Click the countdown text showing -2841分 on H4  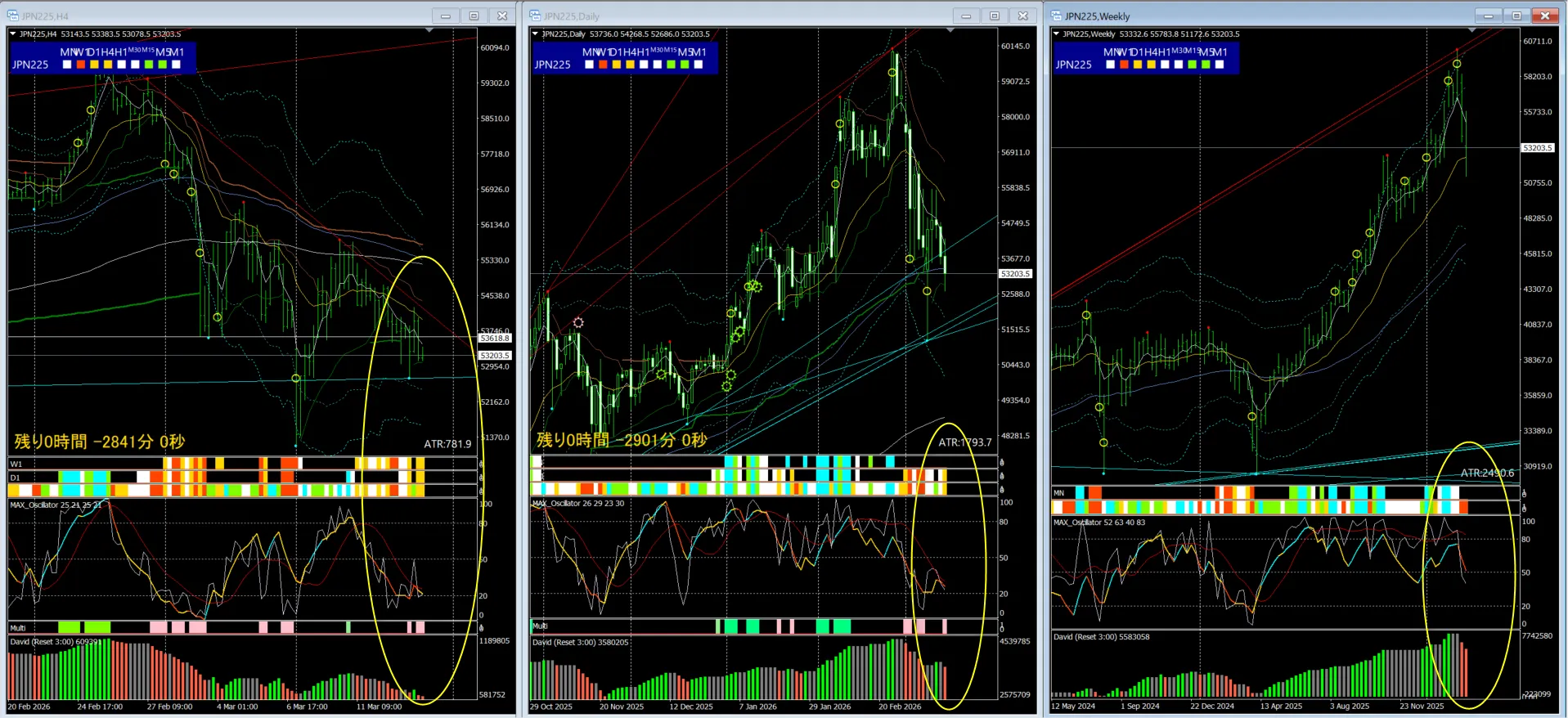(100, 442)
